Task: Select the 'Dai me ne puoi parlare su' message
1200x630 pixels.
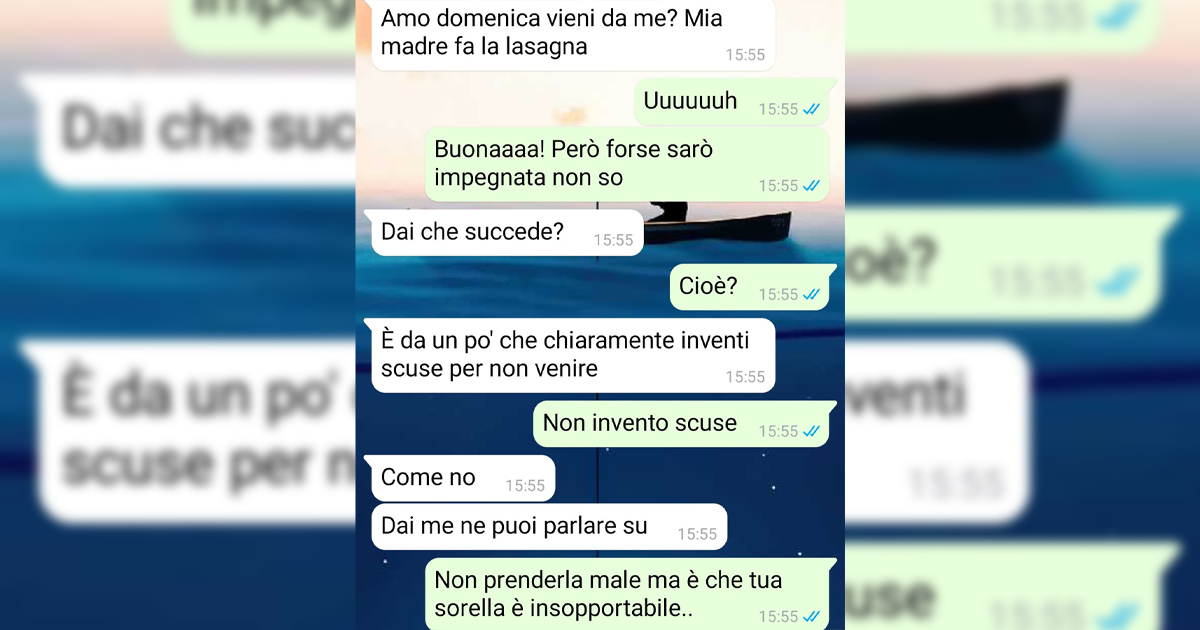Action: click(x=549, y=527)
